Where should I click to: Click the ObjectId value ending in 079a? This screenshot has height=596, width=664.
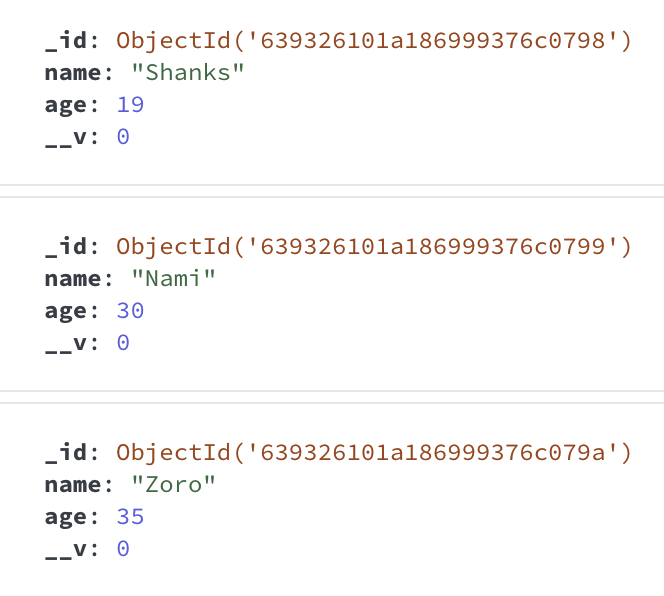(374, 453)
